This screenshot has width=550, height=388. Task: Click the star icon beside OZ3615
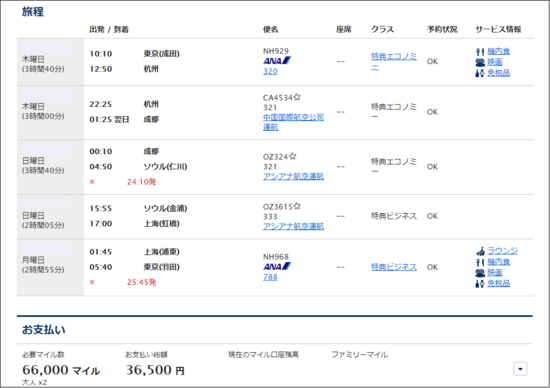tap(297, 206)
